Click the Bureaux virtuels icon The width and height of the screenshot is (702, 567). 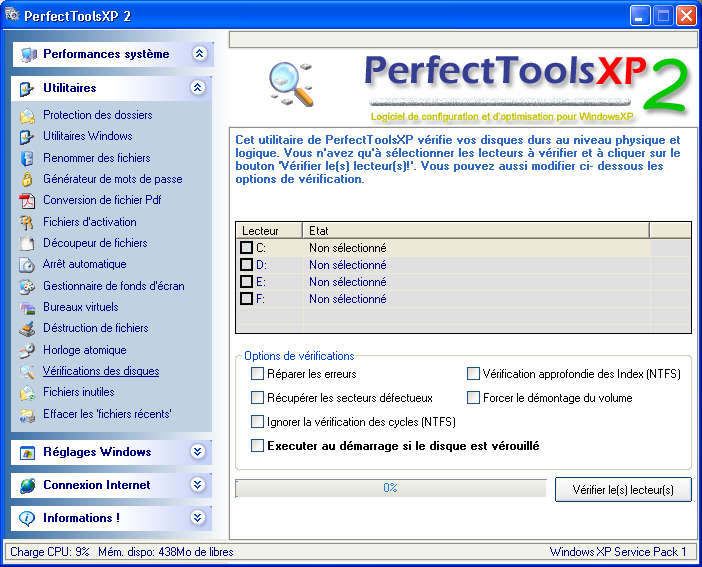click(27, 308)
